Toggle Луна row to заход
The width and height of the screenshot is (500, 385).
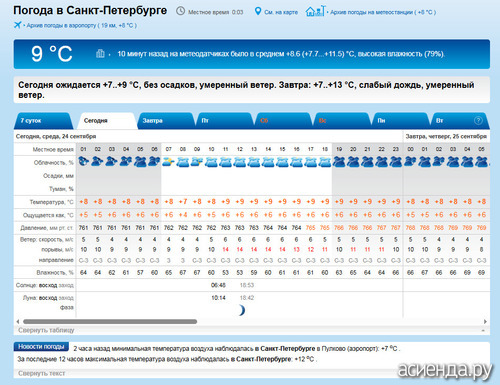click(66, 298)
